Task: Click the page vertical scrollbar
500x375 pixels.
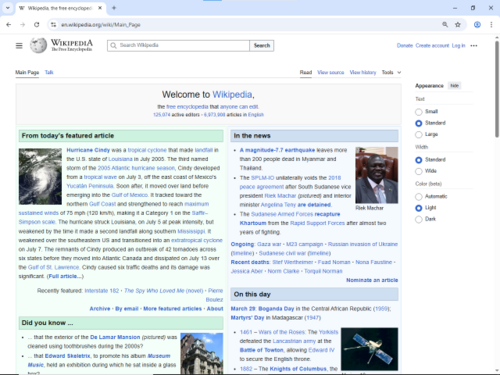Action: [497, 90]
